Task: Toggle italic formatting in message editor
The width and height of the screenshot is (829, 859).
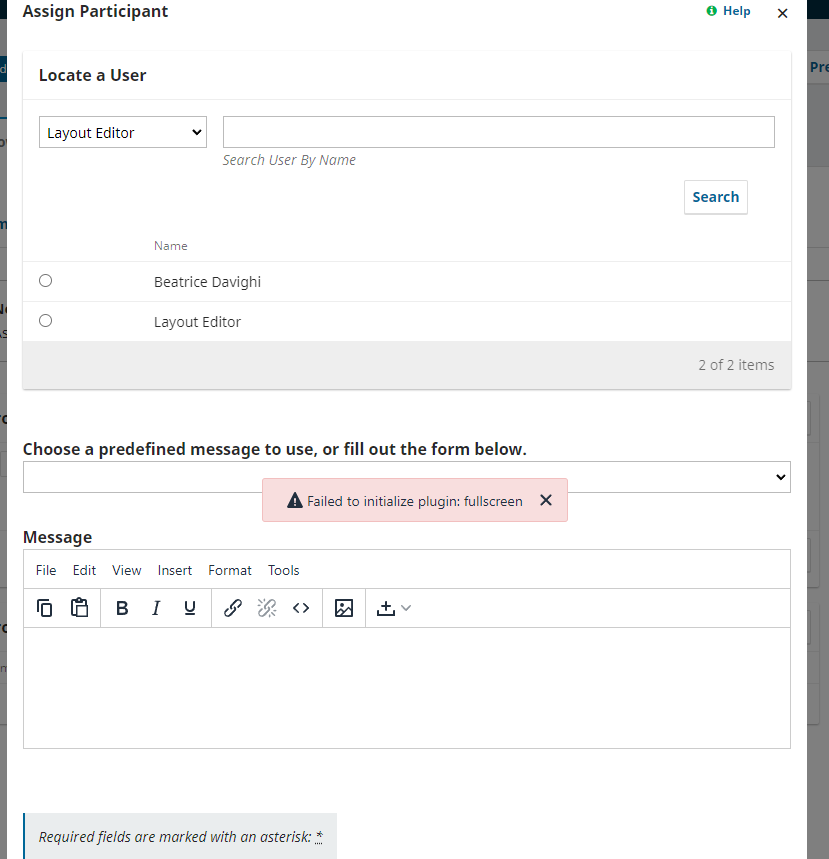Action: point(156,608)
